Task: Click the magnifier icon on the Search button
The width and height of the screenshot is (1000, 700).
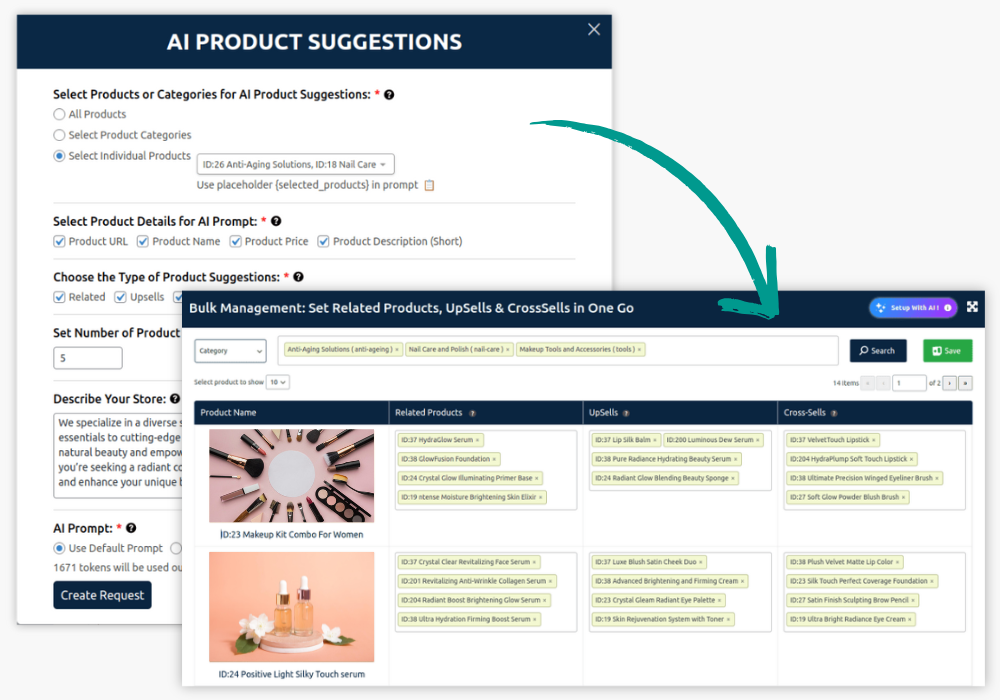Action: tap(863, 351)
